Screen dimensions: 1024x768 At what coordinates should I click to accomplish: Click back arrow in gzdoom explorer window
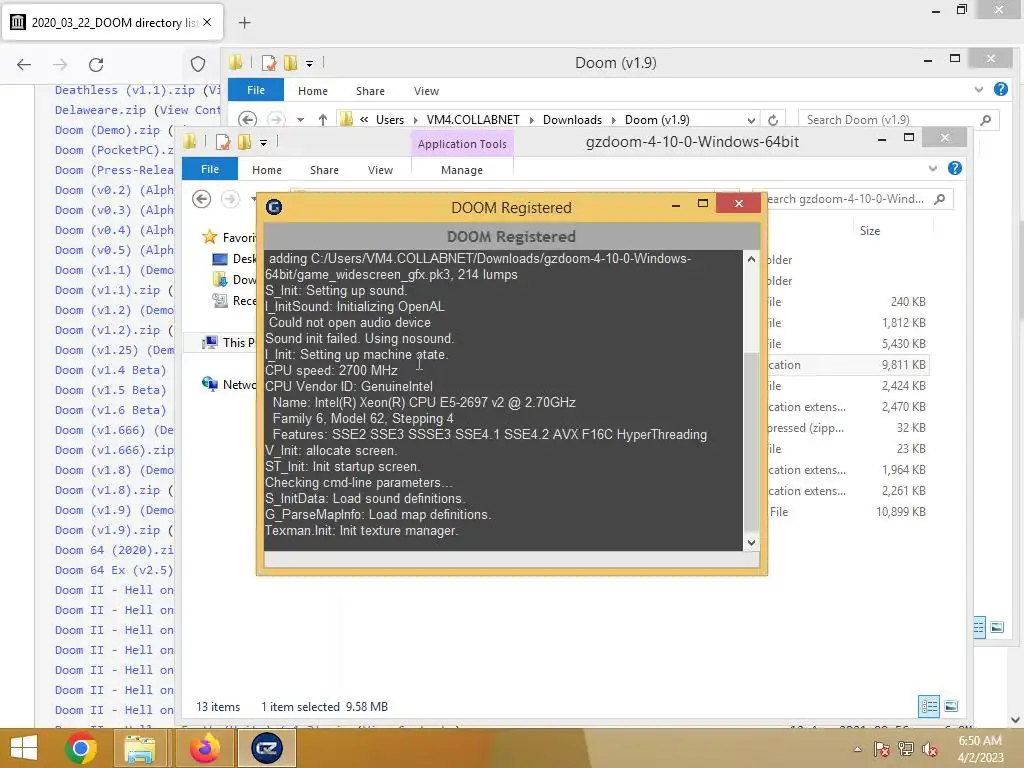pos(202,199)
